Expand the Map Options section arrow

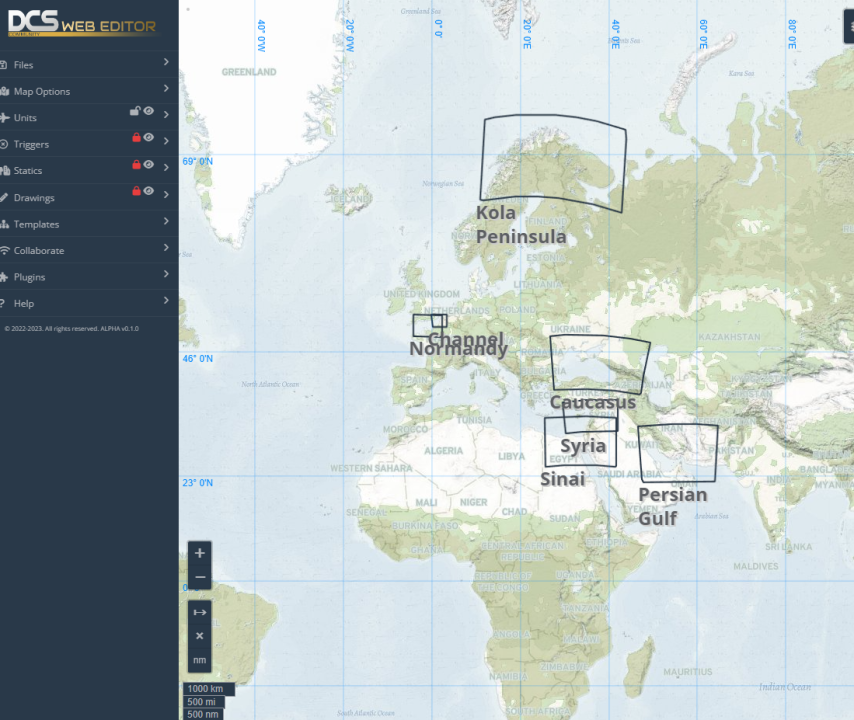(166, 88)
